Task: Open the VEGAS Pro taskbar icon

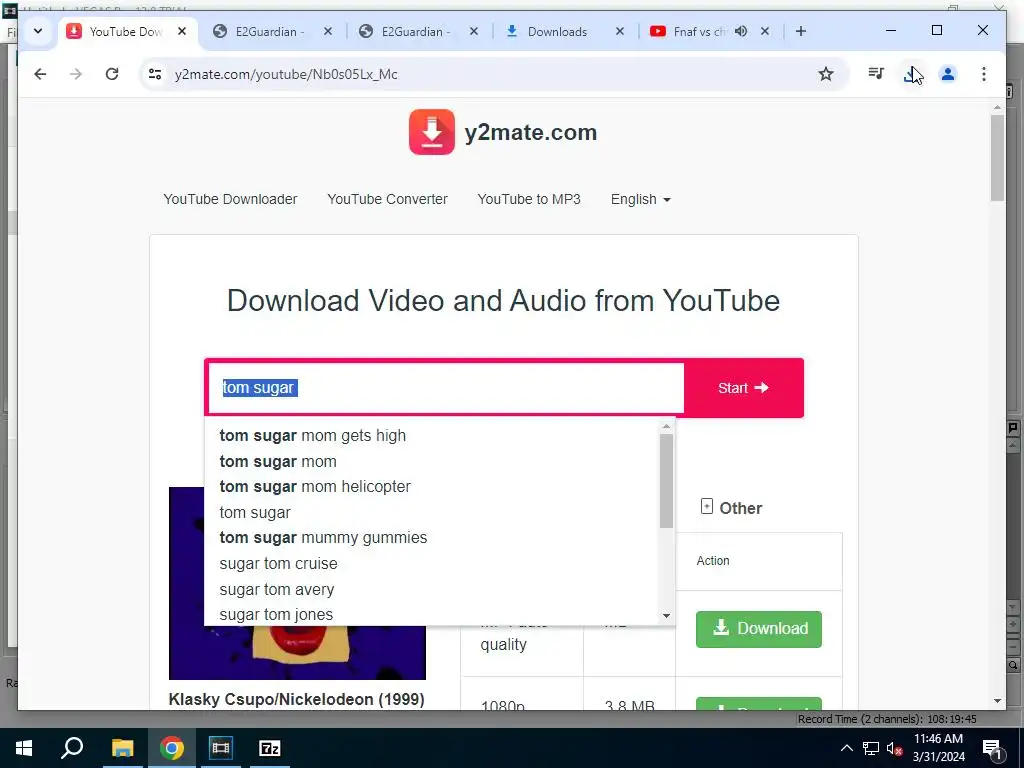Action: (x=221, y=748)
